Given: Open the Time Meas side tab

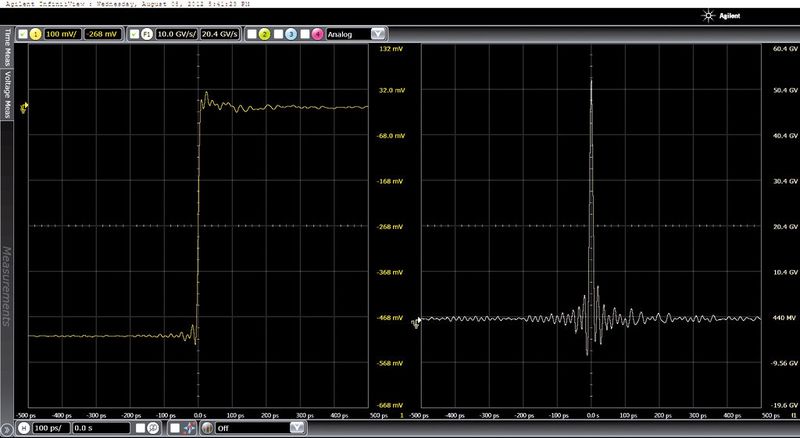Looking at the screenshot, I should click(x=7, y=47).
